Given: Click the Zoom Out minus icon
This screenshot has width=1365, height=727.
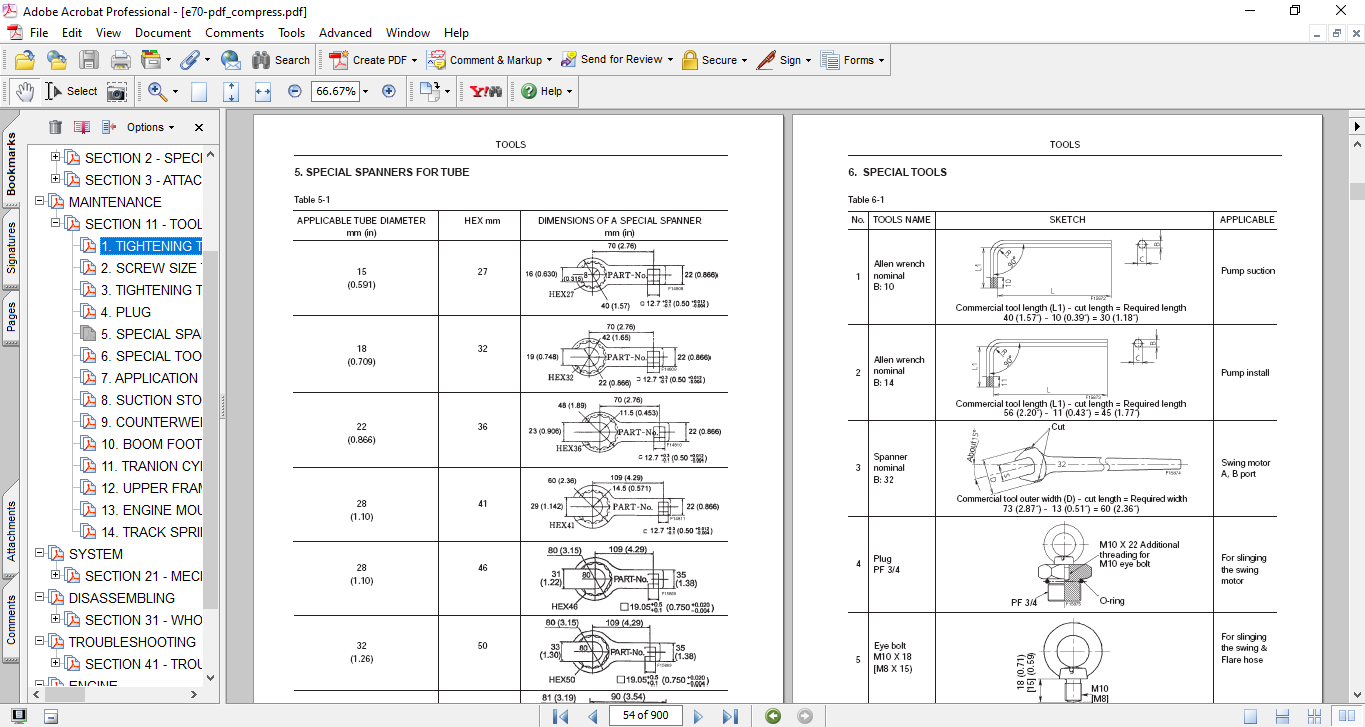Looking at the screenshot, I should [294, 91].
